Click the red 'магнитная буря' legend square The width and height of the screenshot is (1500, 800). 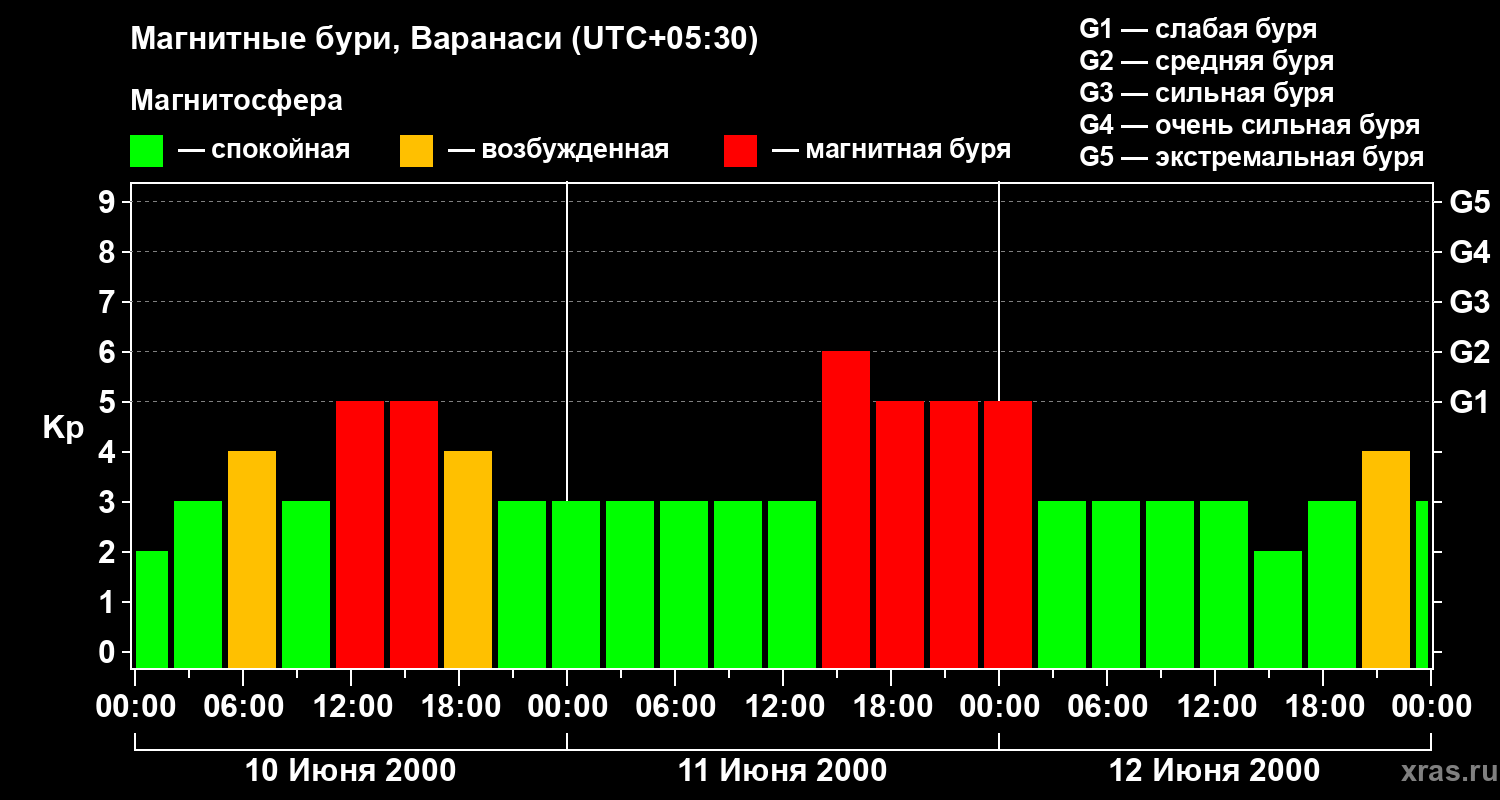(741, 151)
